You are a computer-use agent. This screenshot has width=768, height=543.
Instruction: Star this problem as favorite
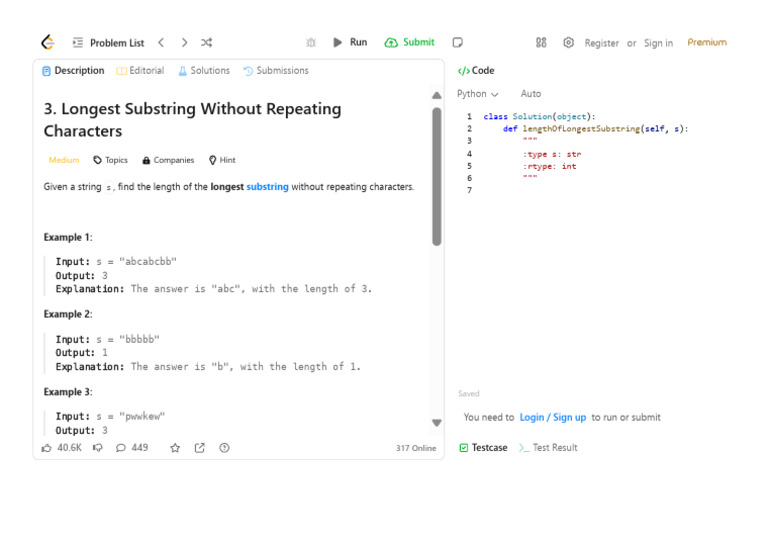175,448
